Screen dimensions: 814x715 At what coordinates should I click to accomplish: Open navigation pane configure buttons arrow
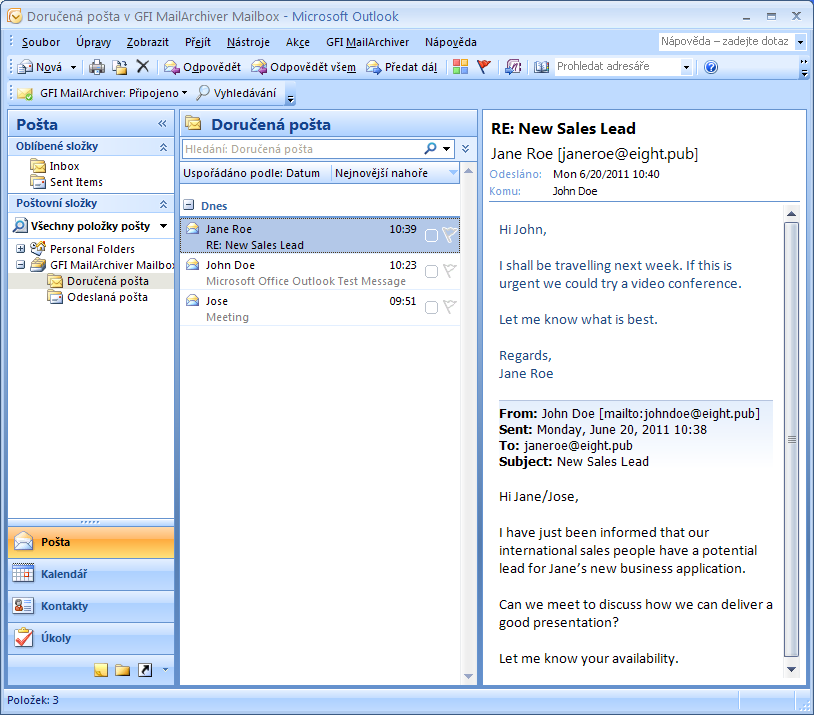click(165, 670)
